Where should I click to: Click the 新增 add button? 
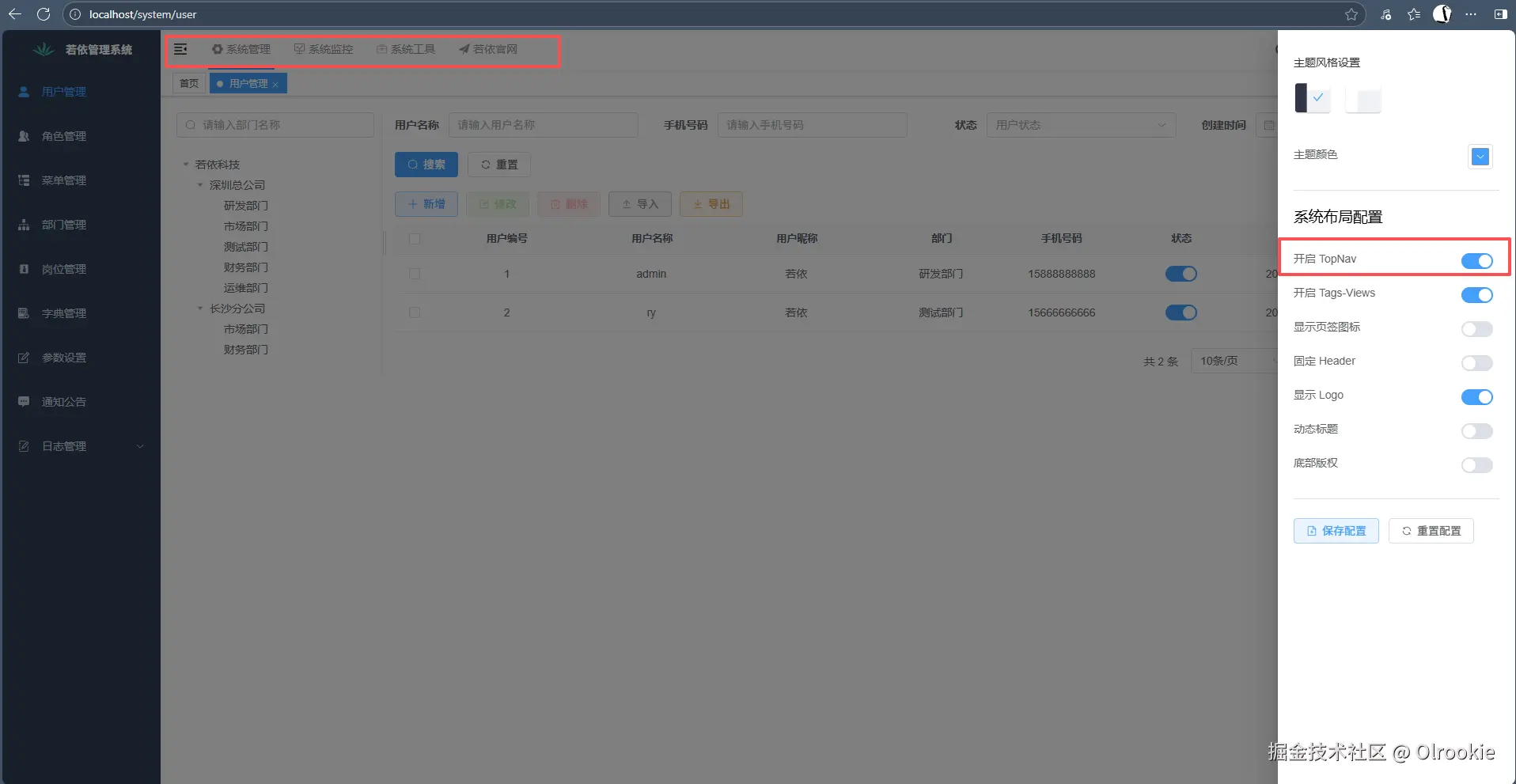(x=426, y=204)
